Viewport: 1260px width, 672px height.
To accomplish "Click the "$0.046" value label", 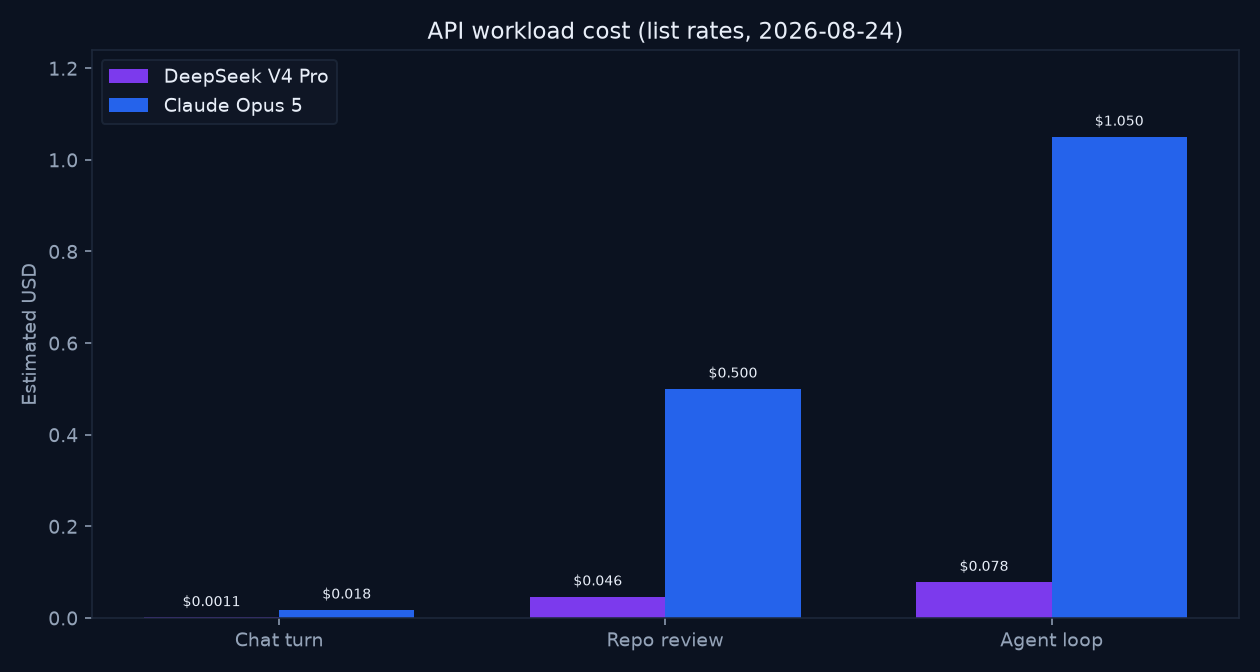I will [598, 581].
